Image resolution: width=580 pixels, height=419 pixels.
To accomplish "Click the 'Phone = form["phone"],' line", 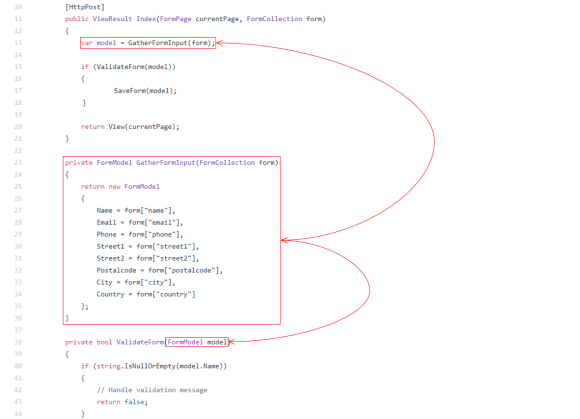I will [140, 234].
